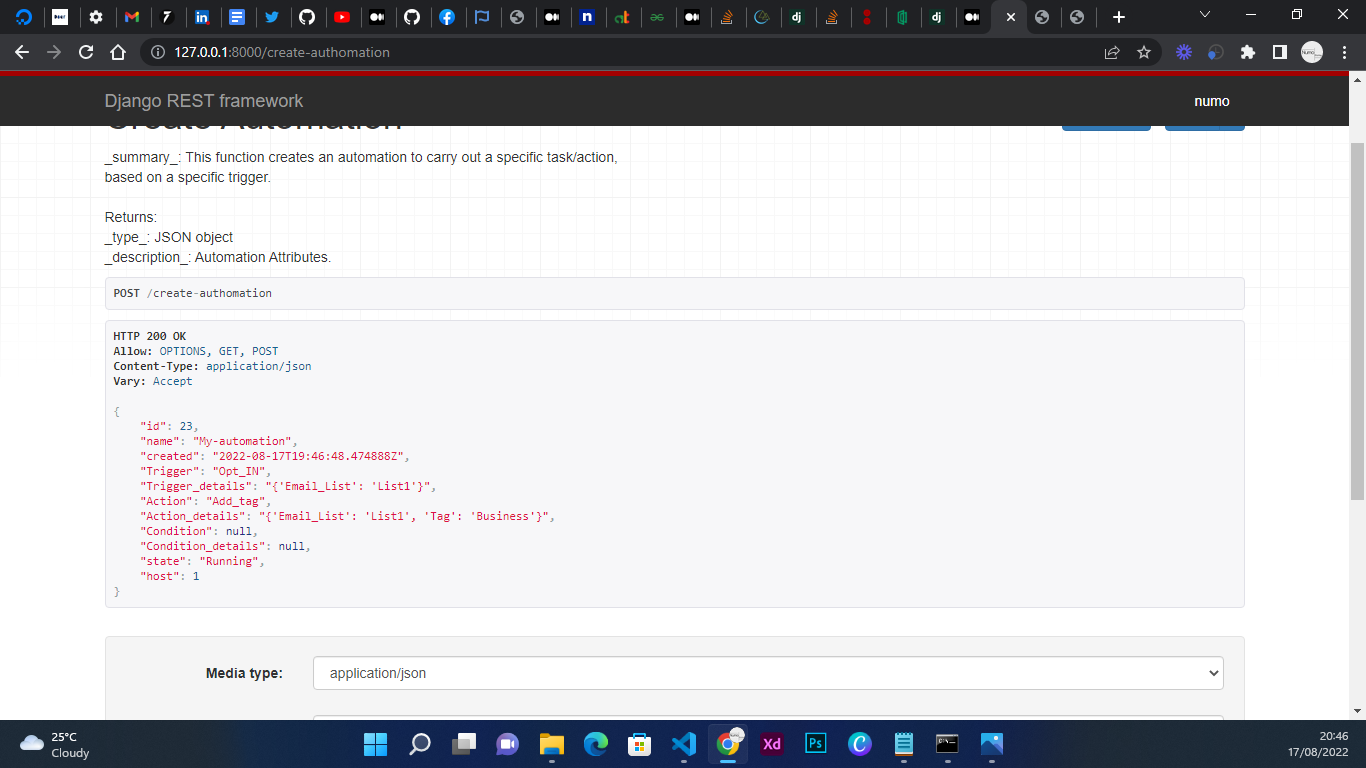Switch to the Twitter tab
The height and width of the screenshot is (768, 1366).
(271, 17)
